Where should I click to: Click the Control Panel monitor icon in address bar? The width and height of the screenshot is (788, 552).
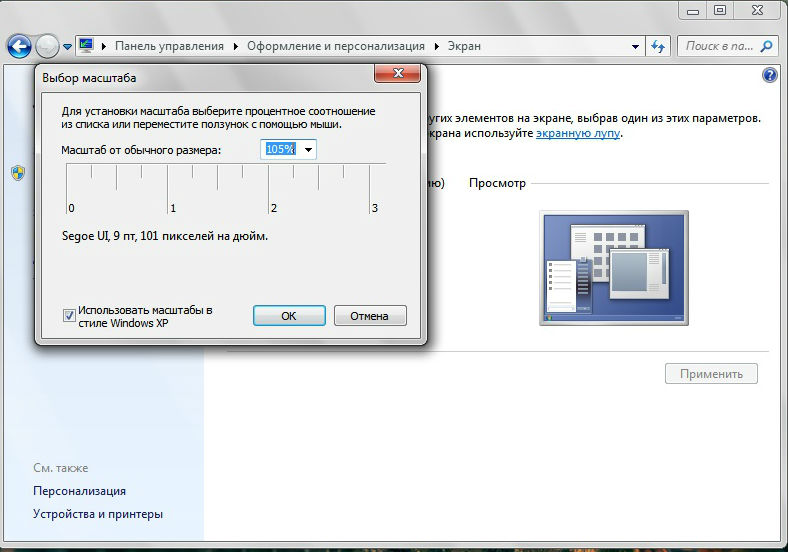(x=87, y=46)
